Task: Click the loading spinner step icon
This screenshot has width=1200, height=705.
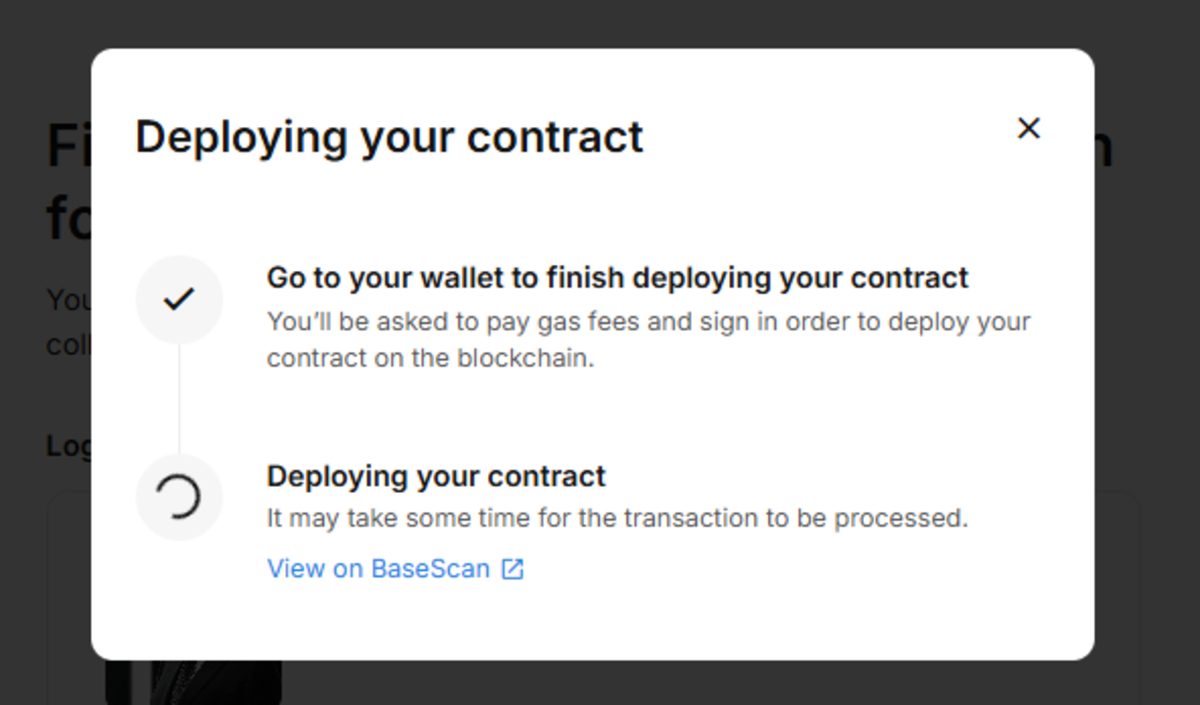Action: pos(179,497)
